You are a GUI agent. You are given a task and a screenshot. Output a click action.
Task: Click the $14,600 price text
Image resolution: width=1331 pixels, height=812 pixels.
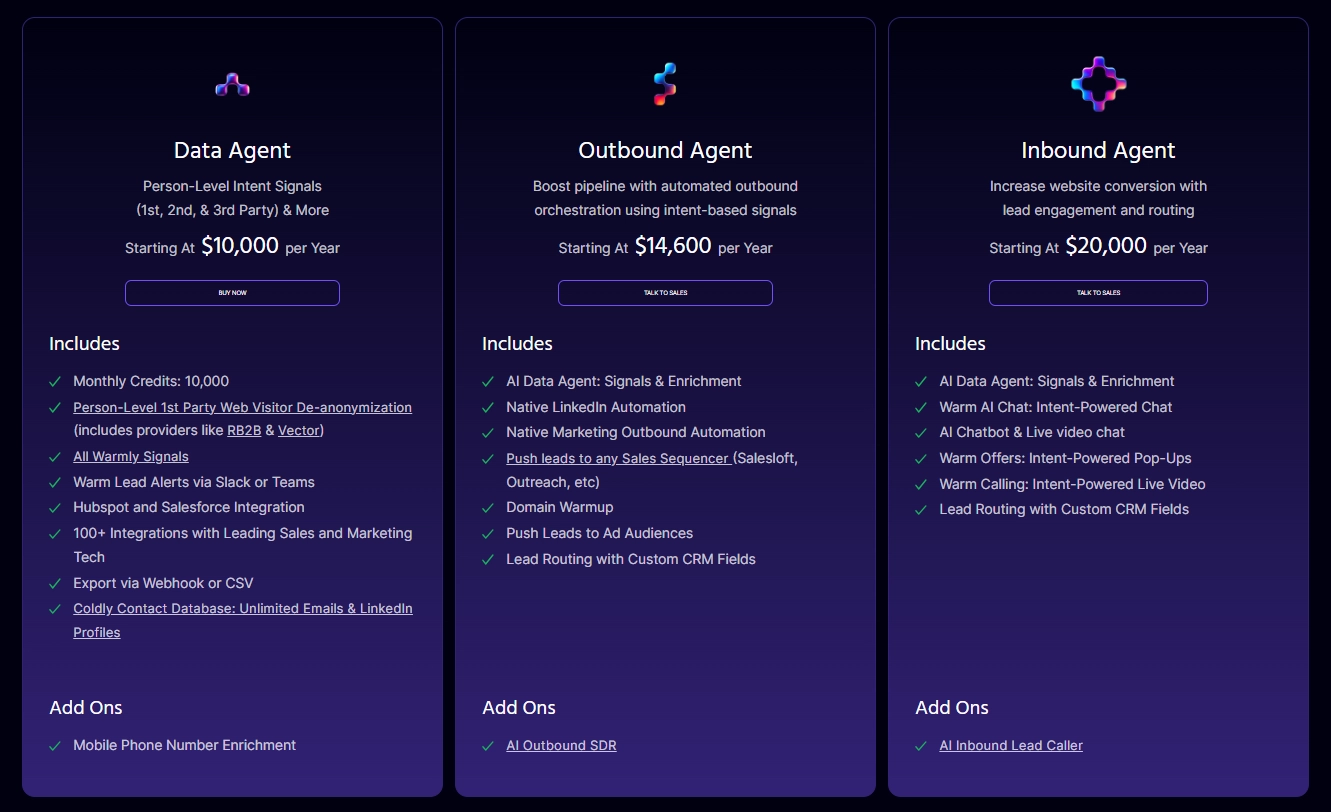pos(673,246)
